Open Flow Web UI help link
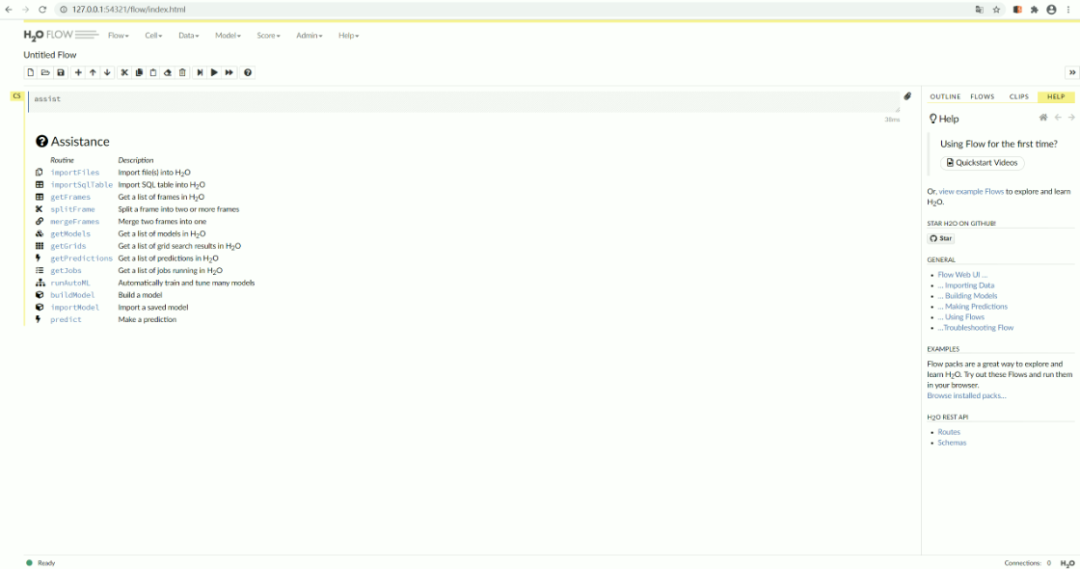 click(x=962, y=275)
